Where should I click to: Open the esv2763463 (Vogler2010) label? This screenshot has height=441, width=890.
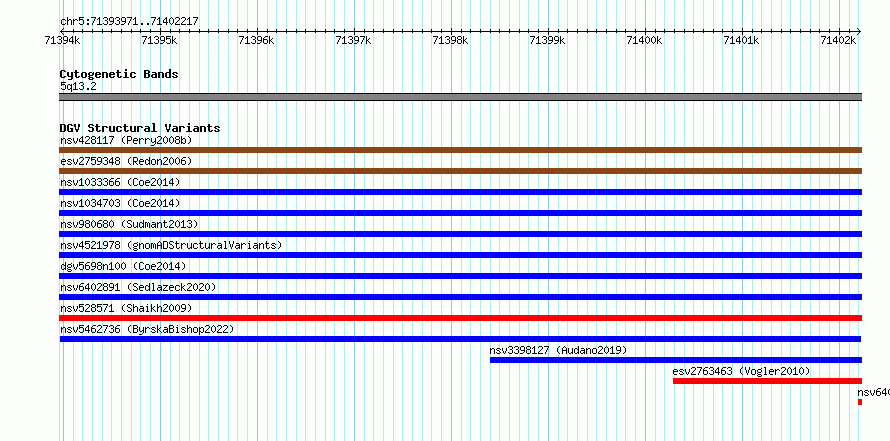pyautogui.click(x=741, y=371)
